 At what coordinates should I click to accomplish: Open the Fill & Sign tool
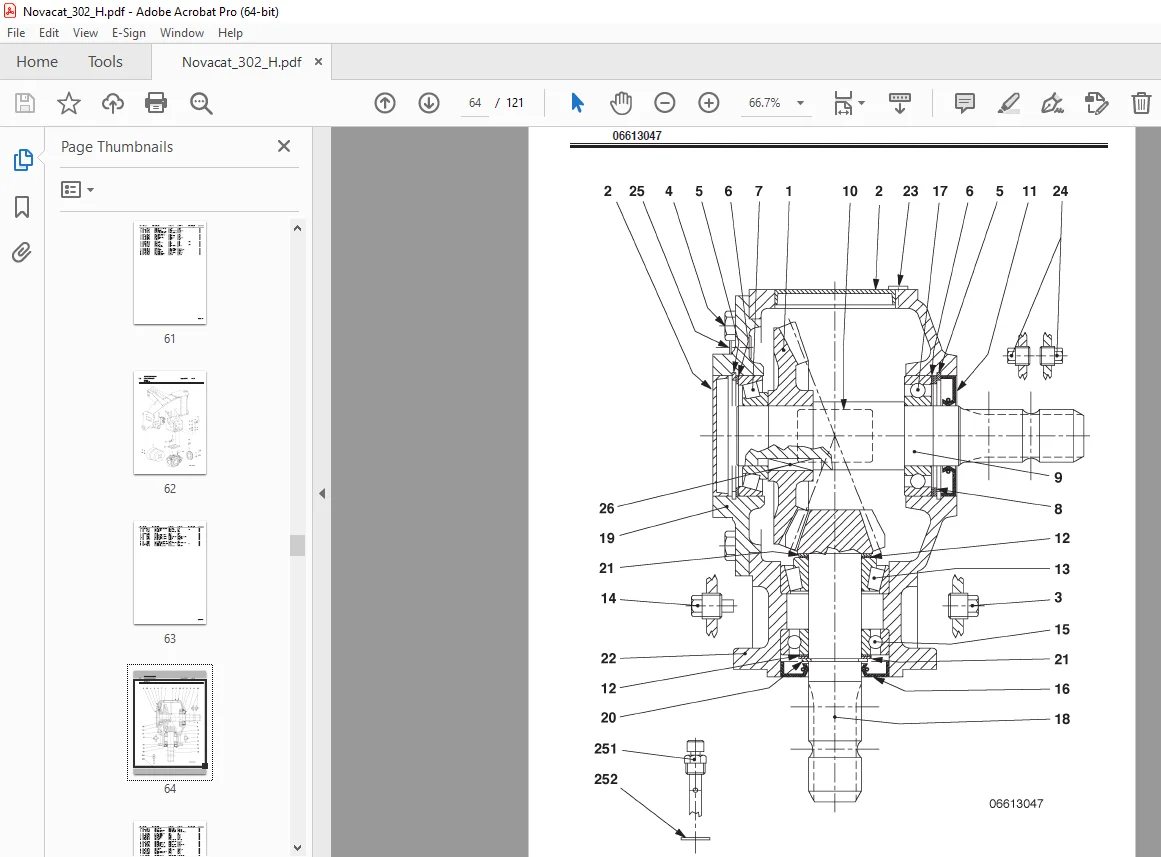click(x=1052, y=103)
